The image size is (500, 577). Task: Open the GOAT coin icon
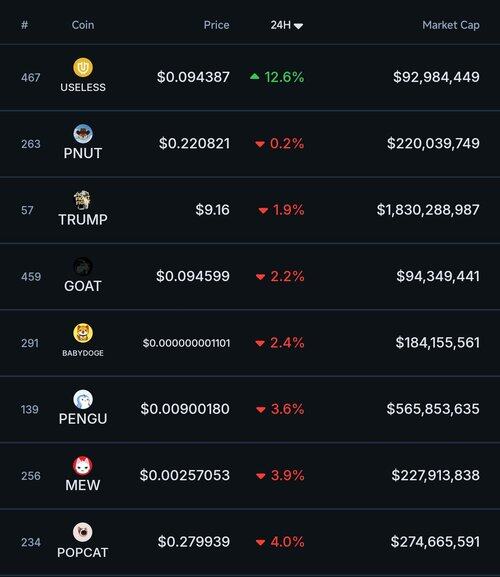[83, 266]
